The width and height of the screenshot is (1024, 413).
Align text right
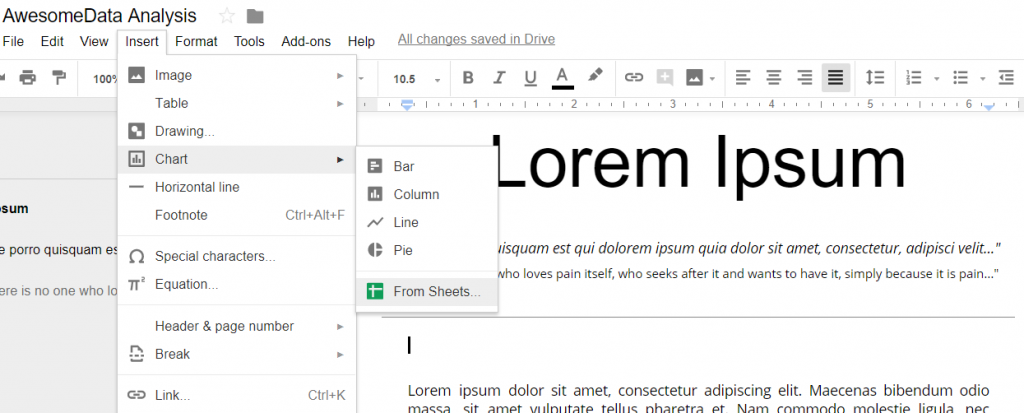pos(805,78)
